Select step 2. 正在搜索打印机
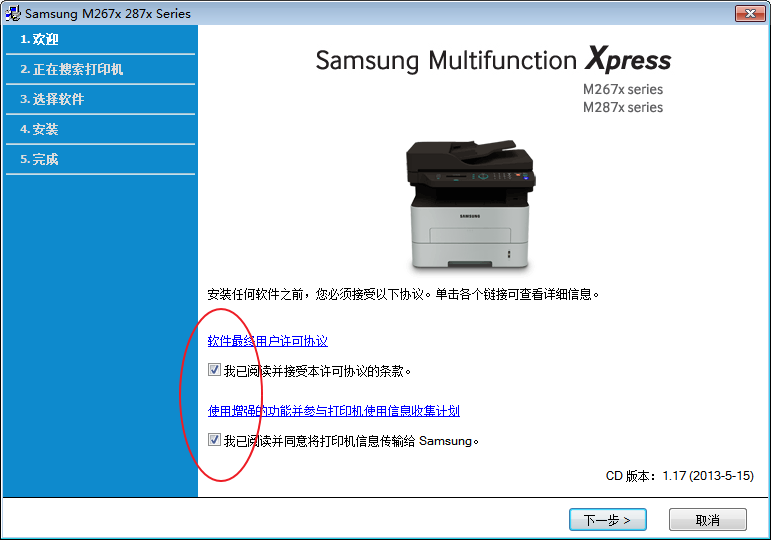 pyautogui.click(x=72, y=69)
